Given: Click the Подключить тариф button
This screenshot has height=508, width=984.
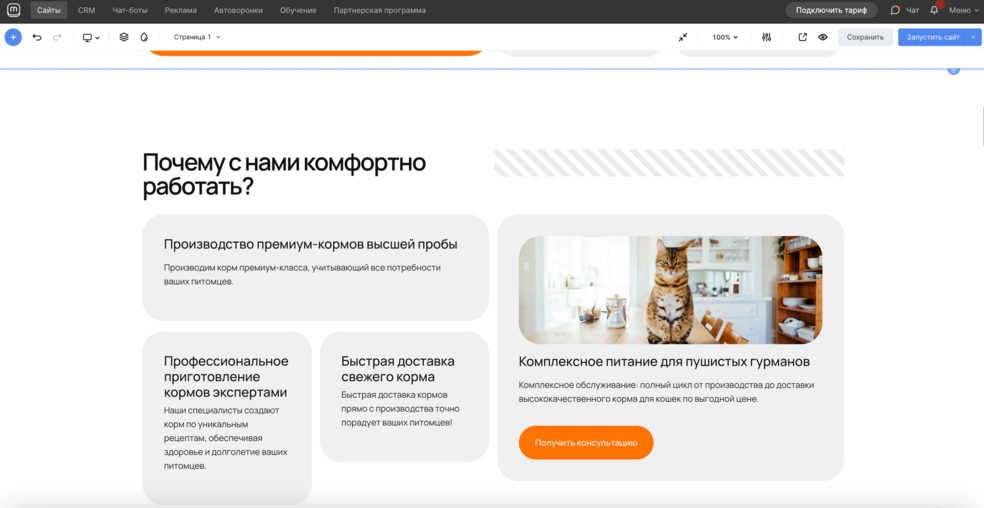Looking at the screenshot, I should (x=832, y=10).
